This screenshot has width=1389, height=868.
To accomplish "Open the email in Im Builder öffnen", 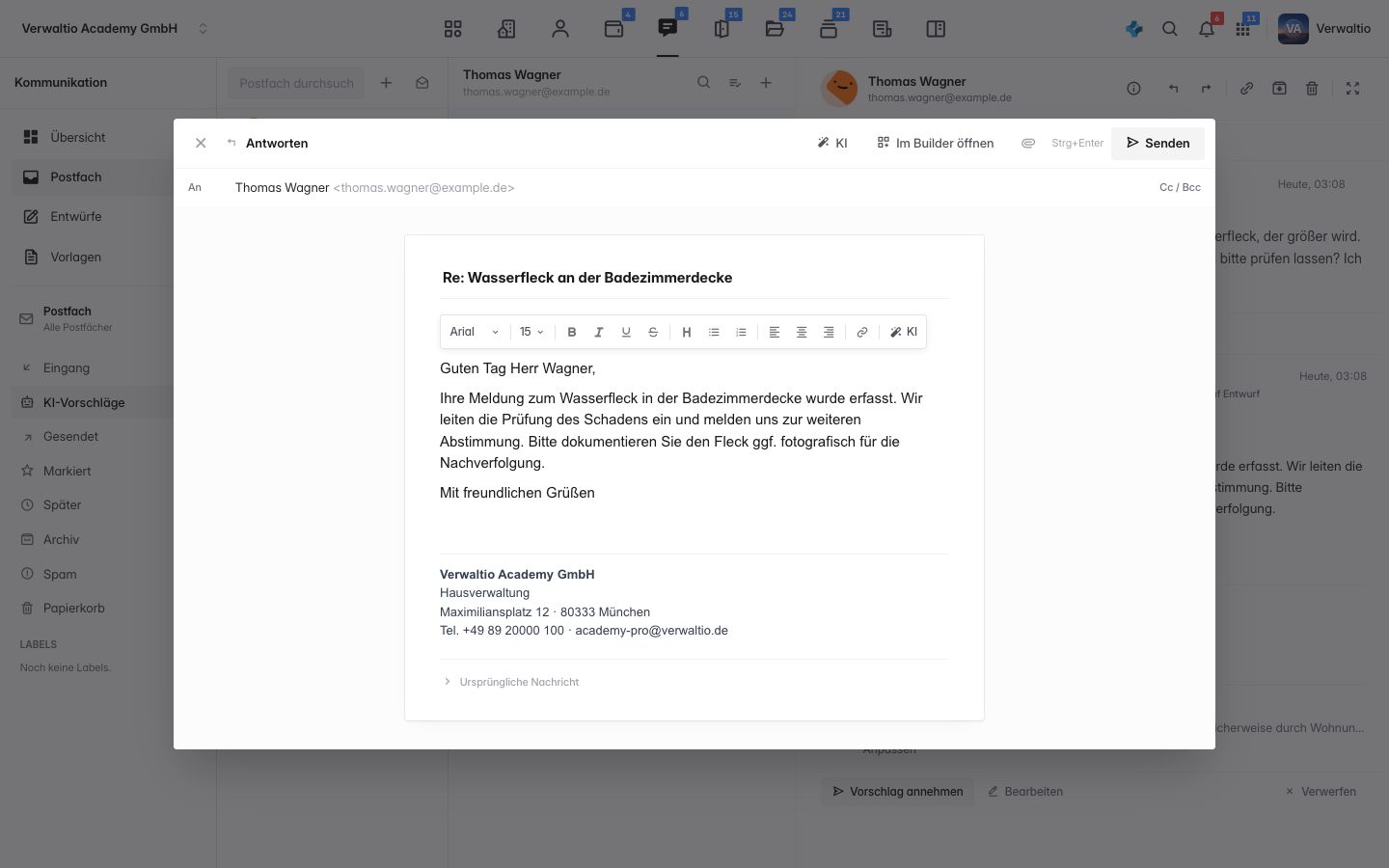I will pyautogui.click(x=935, y=143).
